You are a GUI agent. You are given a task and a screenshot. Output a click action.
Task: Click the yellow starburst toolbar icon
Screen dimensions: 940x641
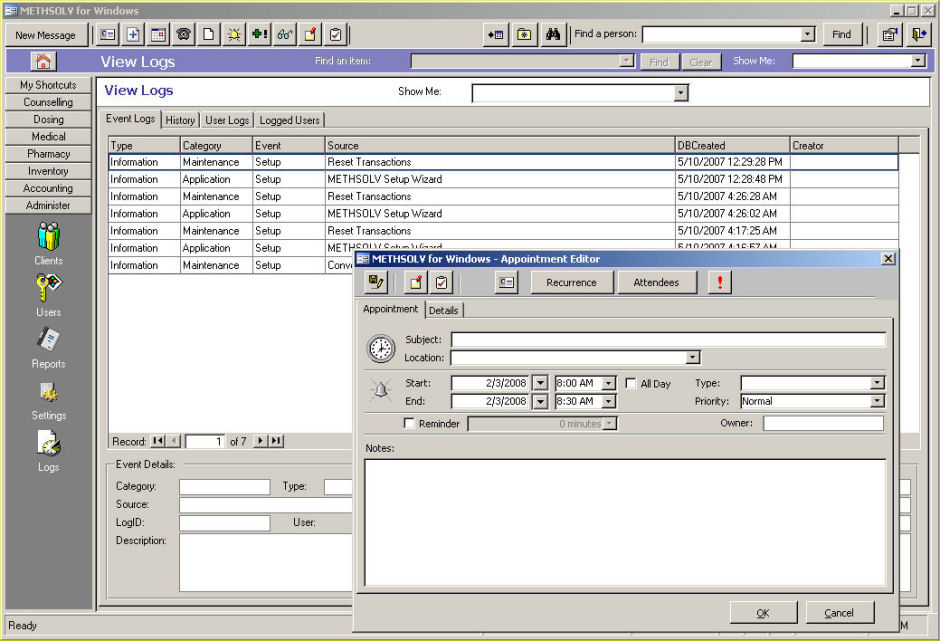[234, 35]
